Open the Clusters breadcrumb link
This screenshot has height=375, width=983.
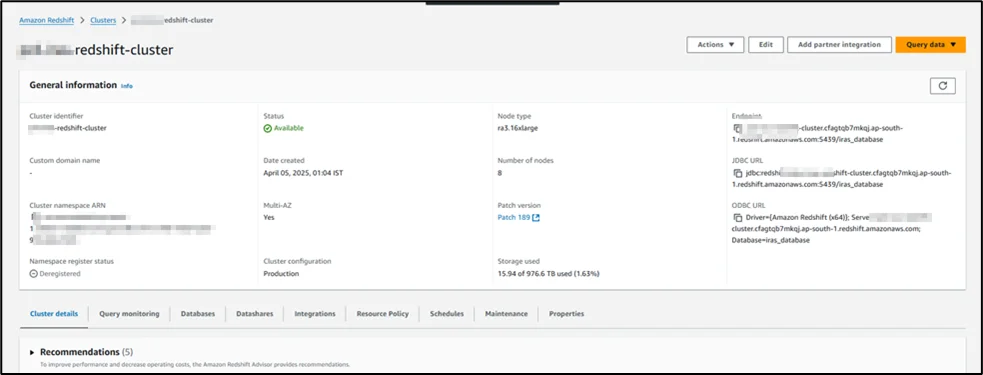(103, 20)
